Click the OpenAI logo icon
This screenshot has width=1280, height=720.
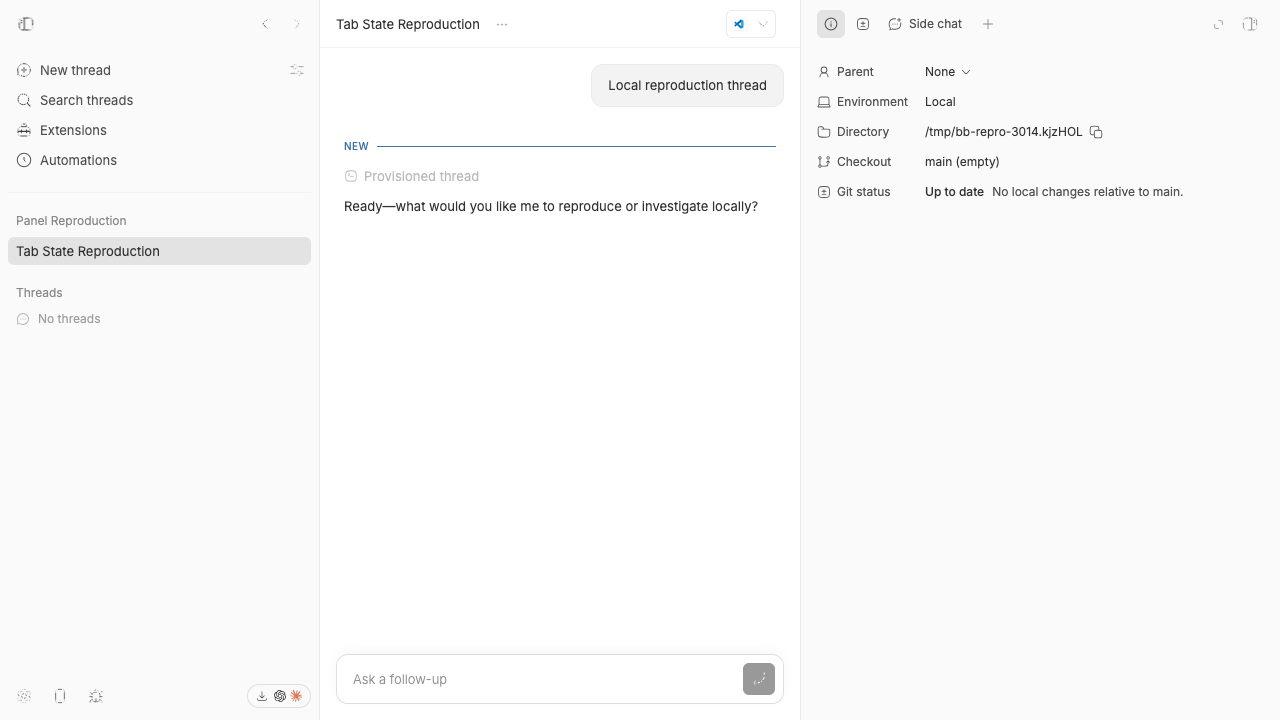click(x=280, y=696)
